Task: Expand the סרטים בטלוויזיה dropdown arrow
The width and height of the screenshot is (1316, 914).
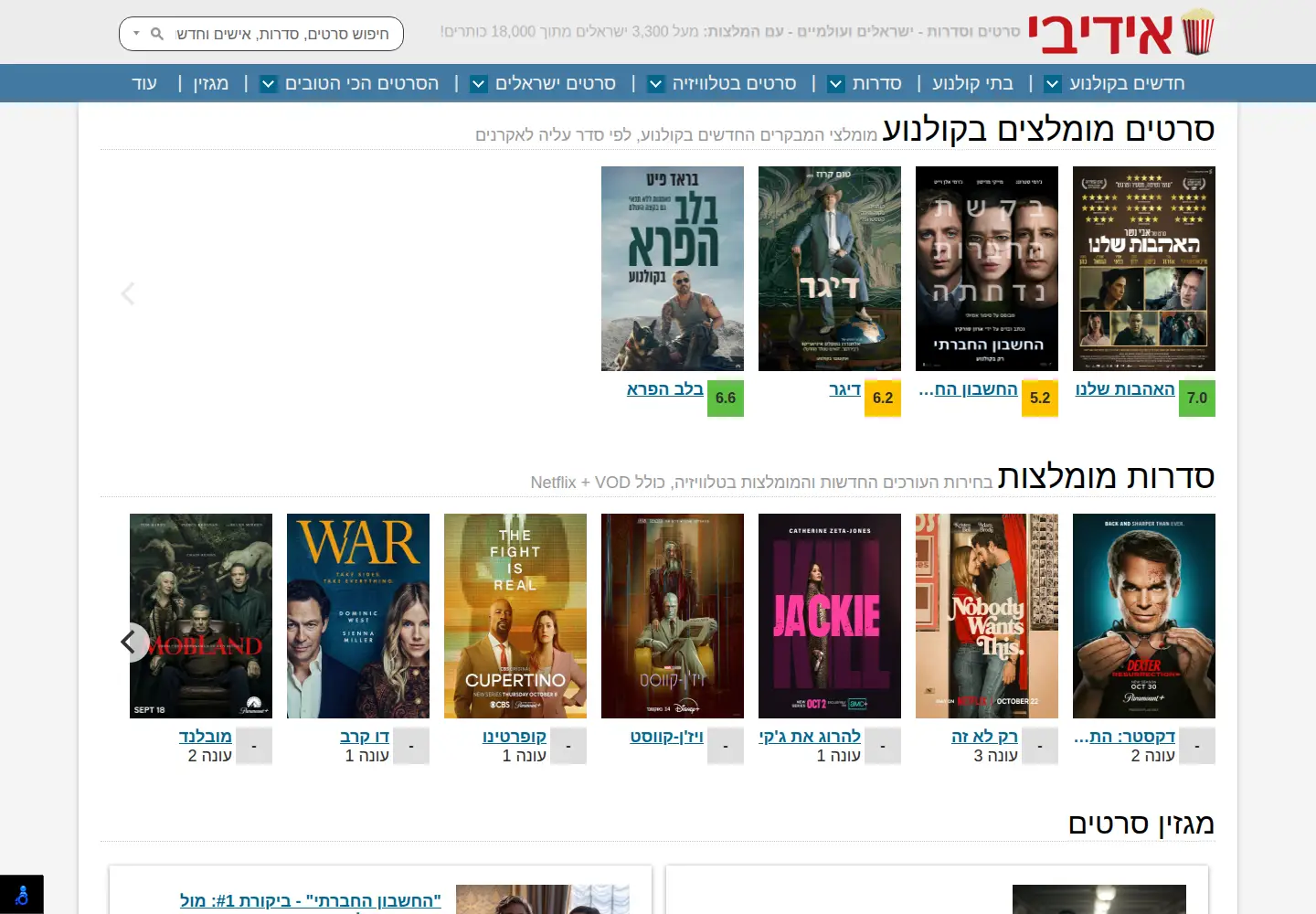Action: tap(656, 84)
